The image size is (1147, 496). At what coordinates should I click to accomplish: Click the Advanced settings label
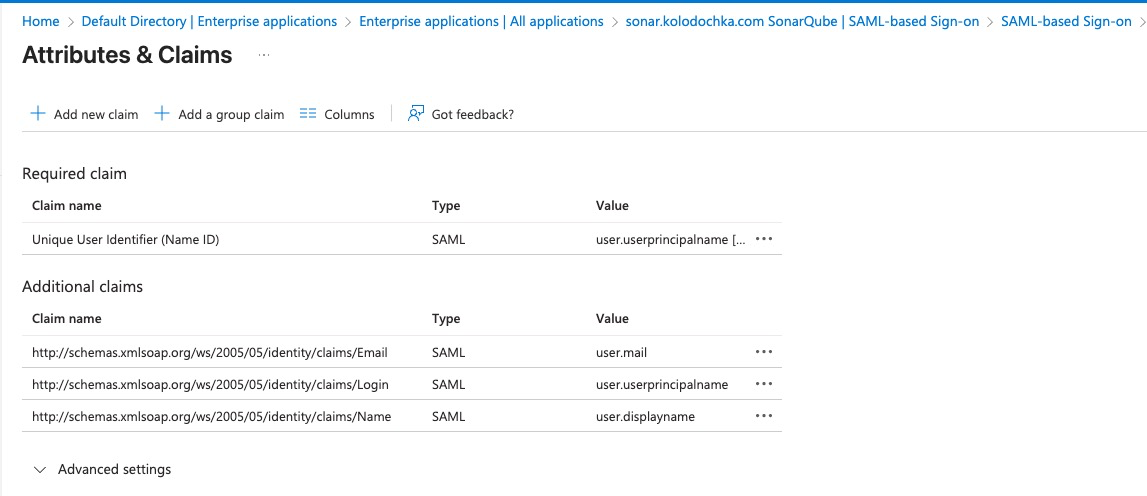[x=114, y=469]
